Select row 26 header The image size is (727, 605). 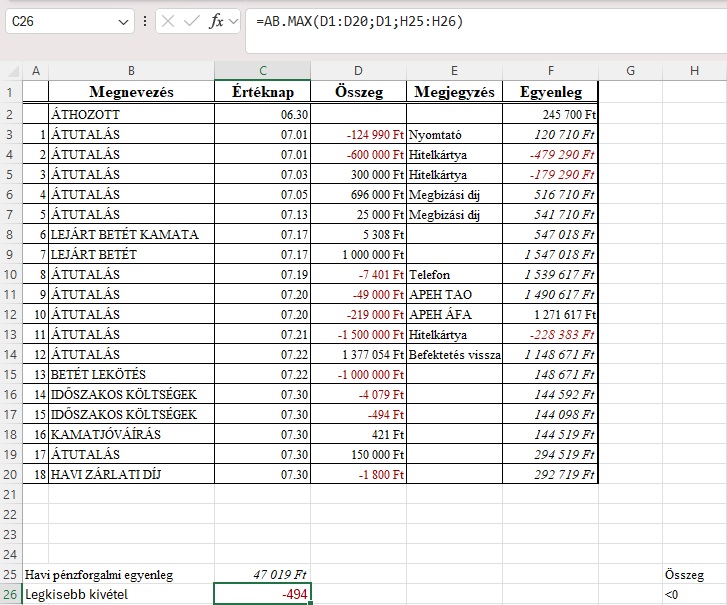click(x=11, y=595)
